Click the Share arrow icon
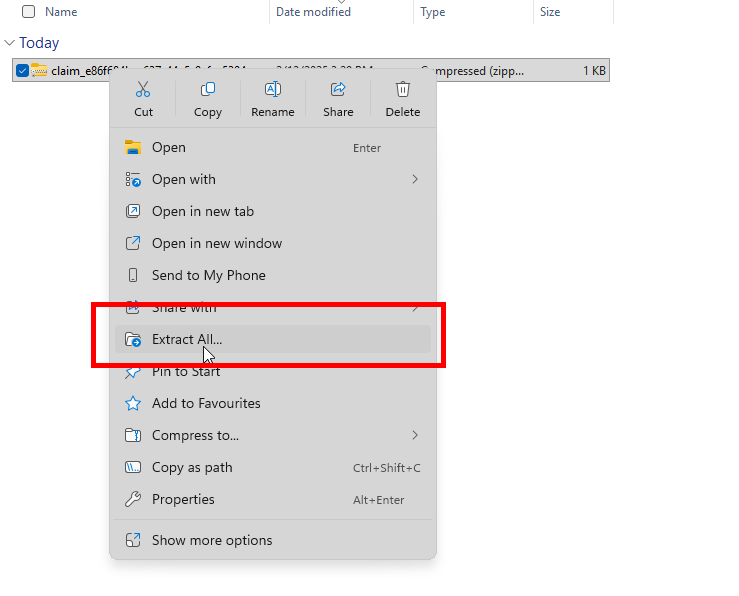Screen dimensions: 739x596 click(x=338, y=91)
